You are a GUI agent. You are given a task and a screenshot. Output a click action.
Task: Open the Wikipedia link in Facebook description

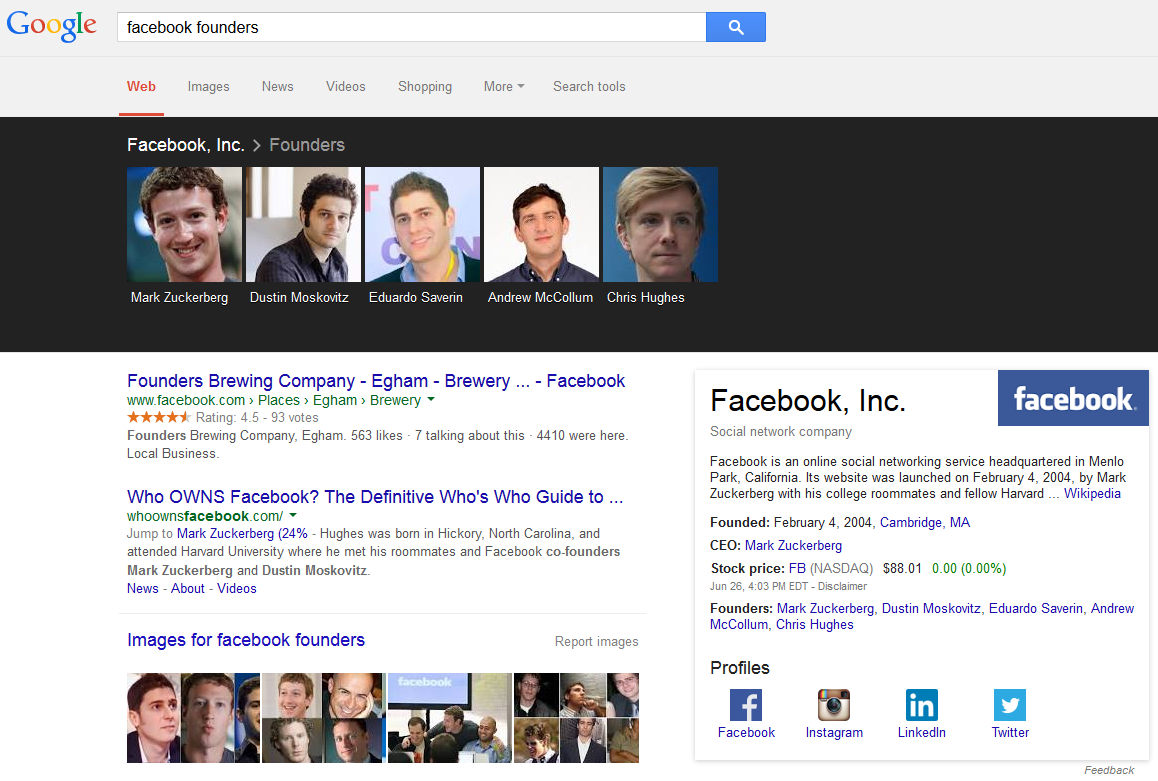1092,494
